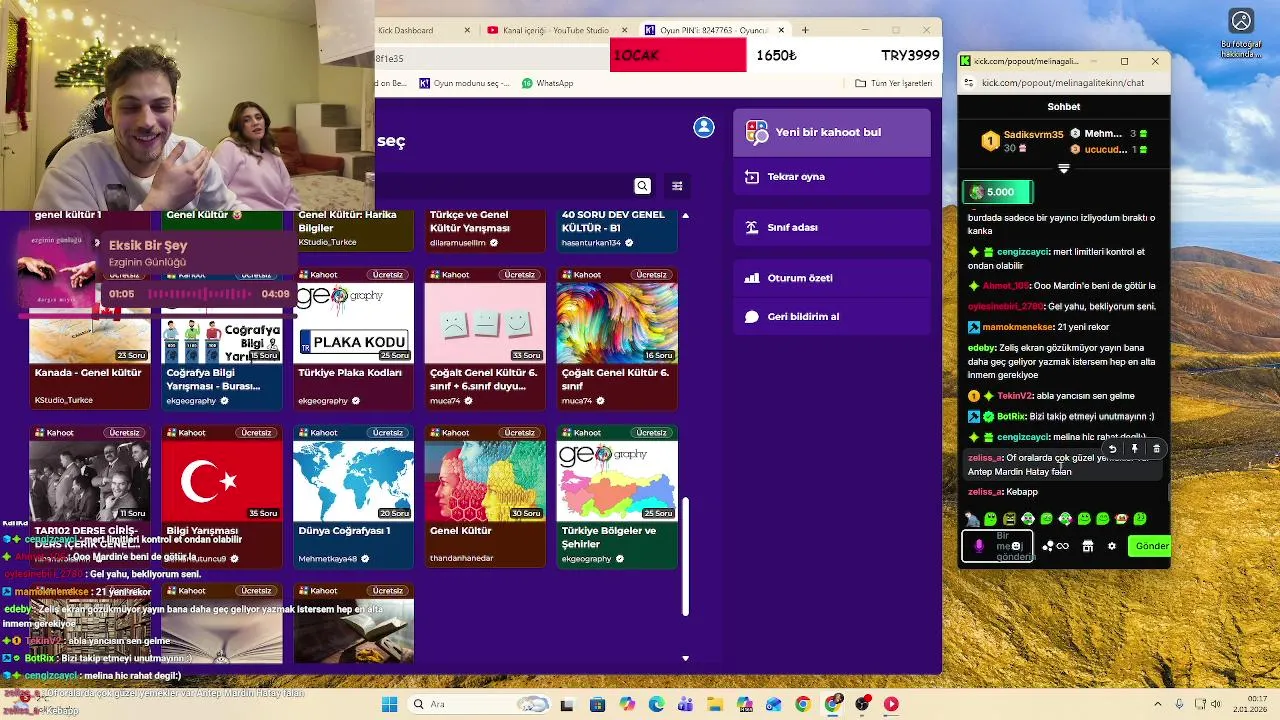Open the Oturum özeti menu option
Screen dimensions: 1280x720
point(832,278)
